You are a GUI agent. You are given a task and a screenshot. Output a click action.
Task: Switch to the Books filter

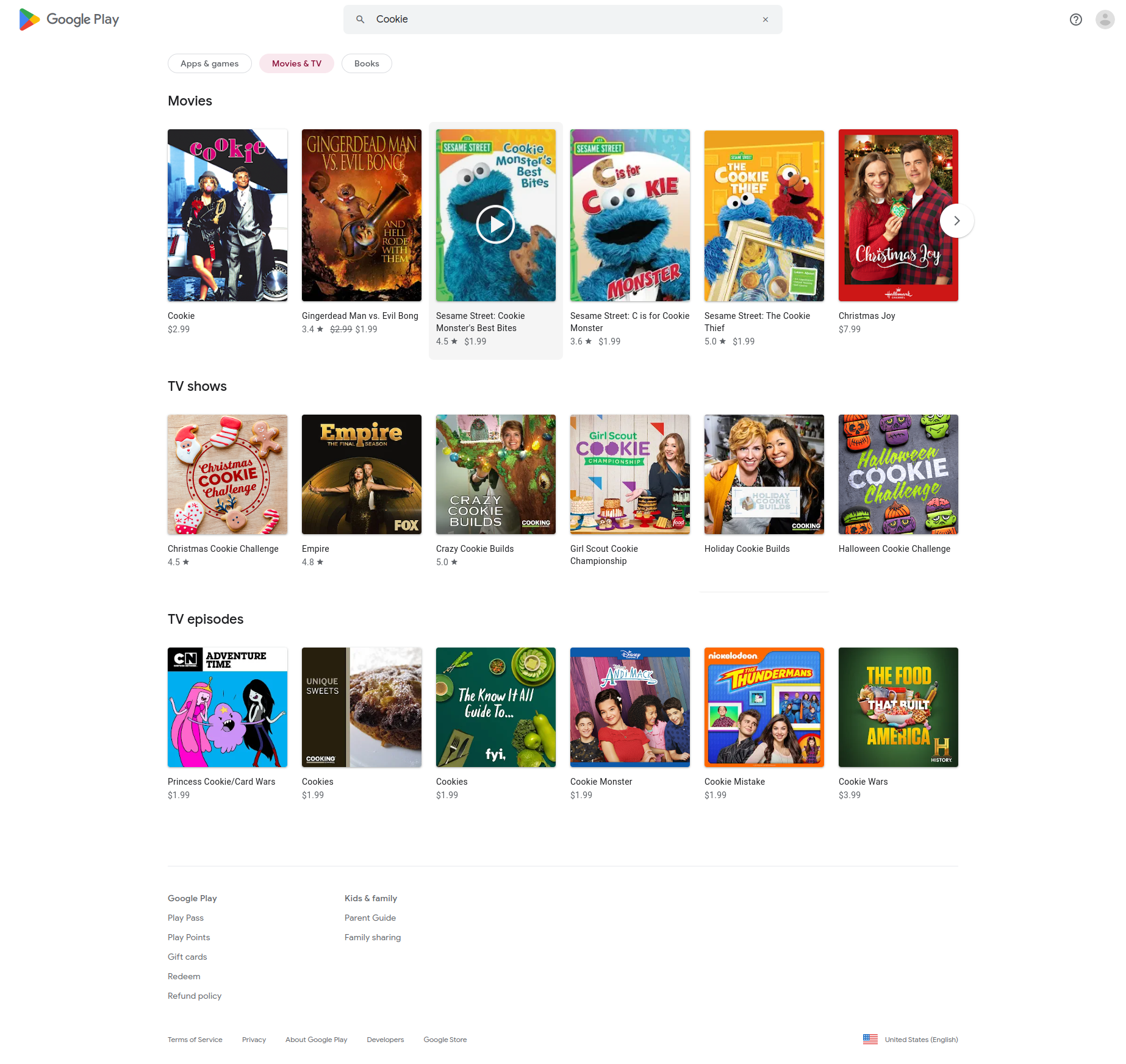[x=367, y=63]
